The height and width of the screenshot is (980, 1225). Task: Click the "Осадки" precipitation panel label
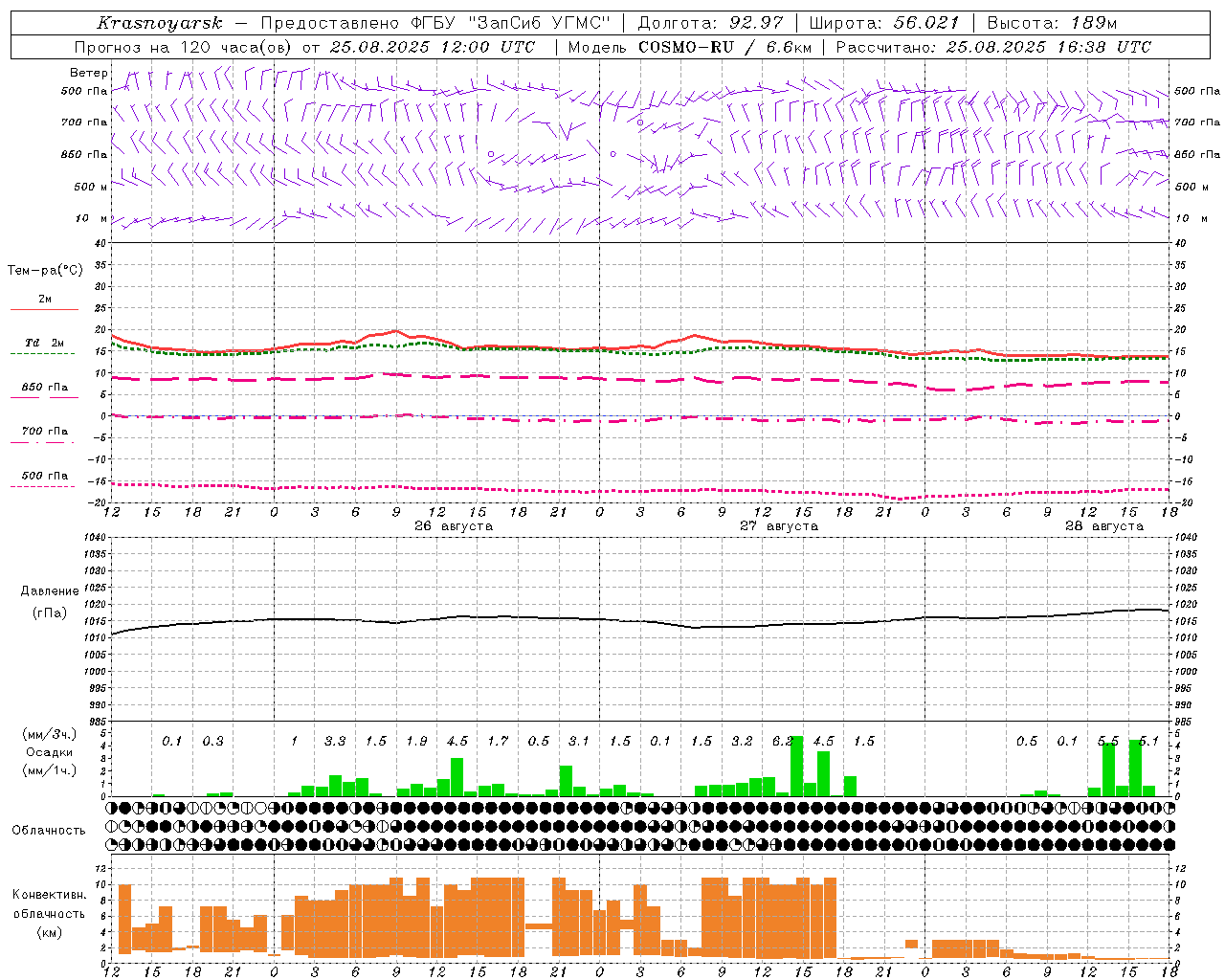point(50,752)
